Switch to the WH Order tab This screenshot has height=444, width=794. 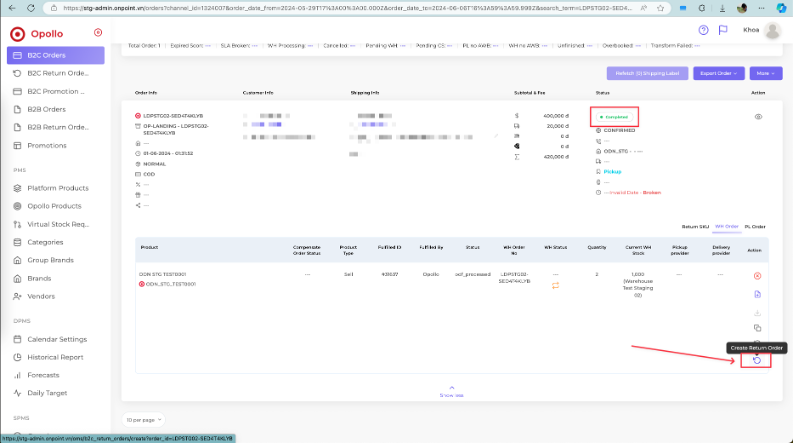tap(727, 227)
